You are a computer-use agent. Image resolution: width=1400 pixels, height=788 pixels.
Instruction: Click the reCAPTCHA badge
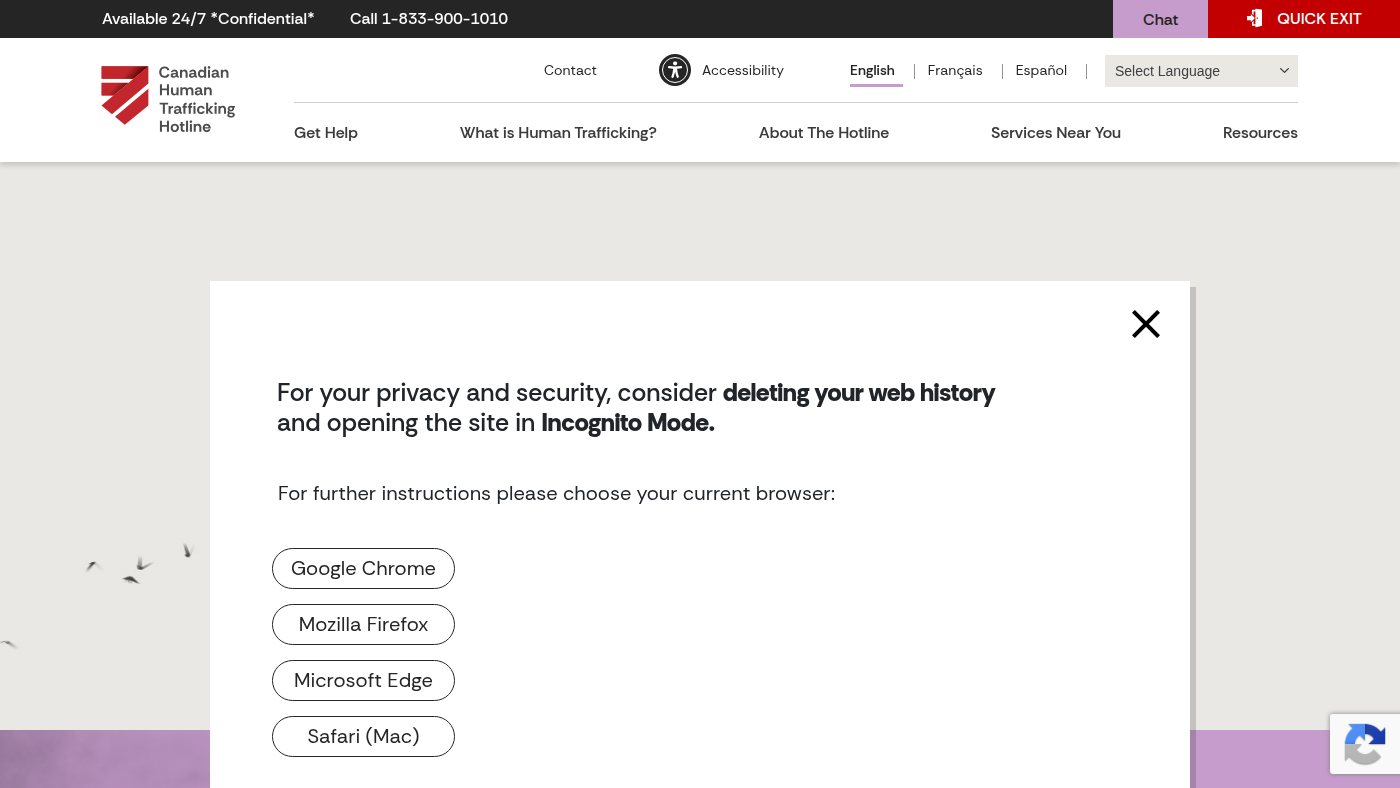1365,744
